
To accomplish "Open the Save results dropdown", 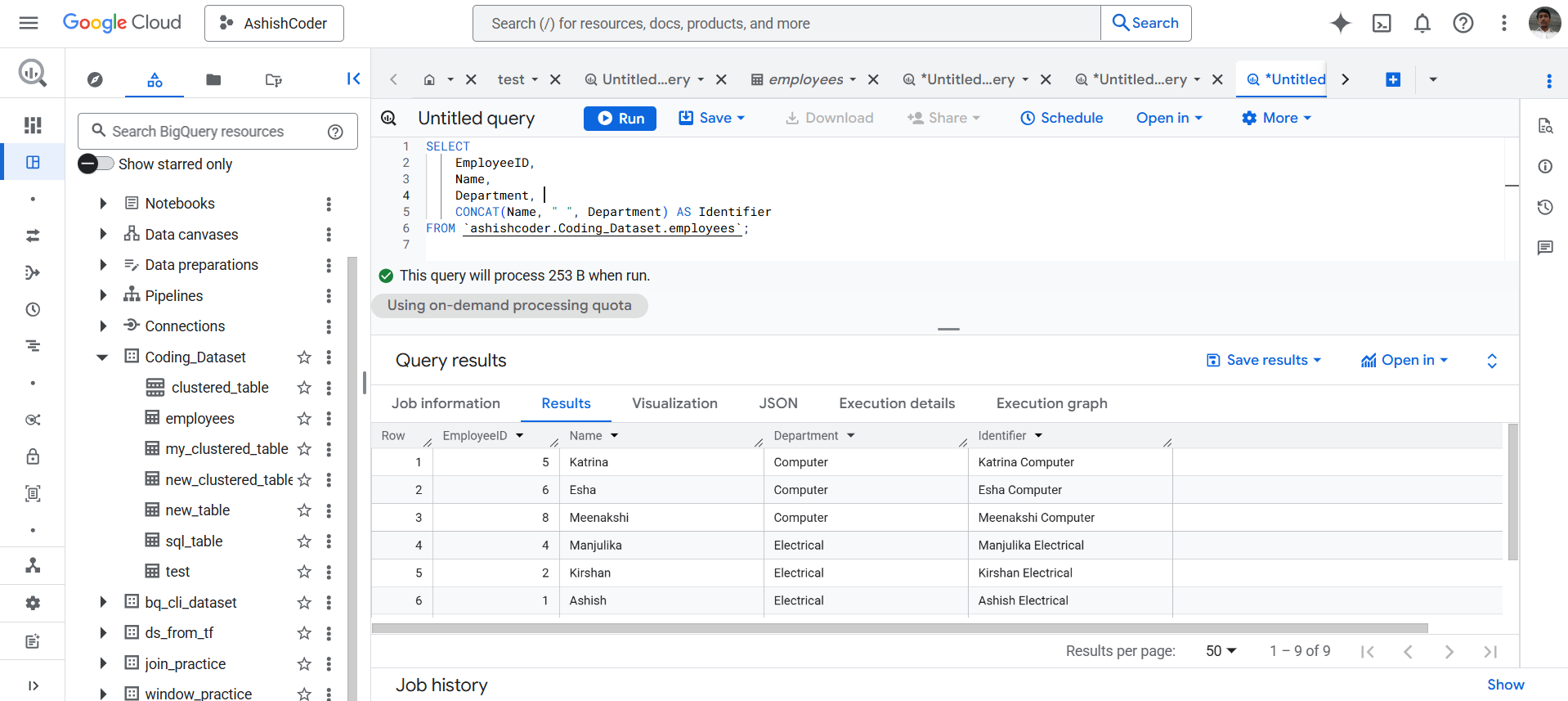I will click(1264, 360).
